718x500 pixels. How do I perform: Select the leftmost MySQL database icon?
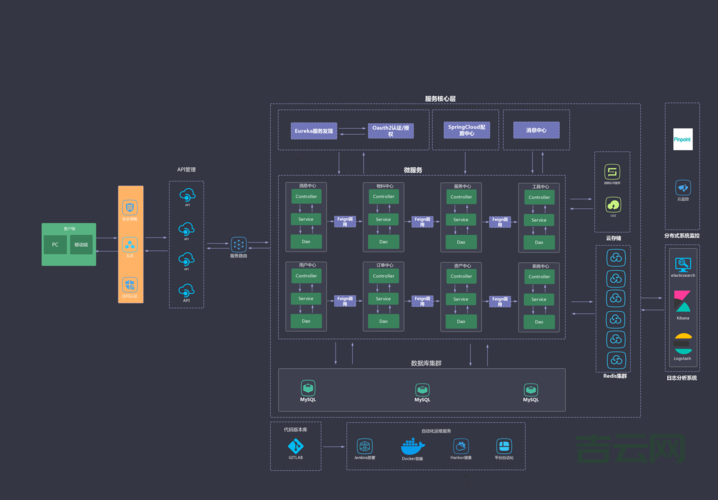click(310, 389)
